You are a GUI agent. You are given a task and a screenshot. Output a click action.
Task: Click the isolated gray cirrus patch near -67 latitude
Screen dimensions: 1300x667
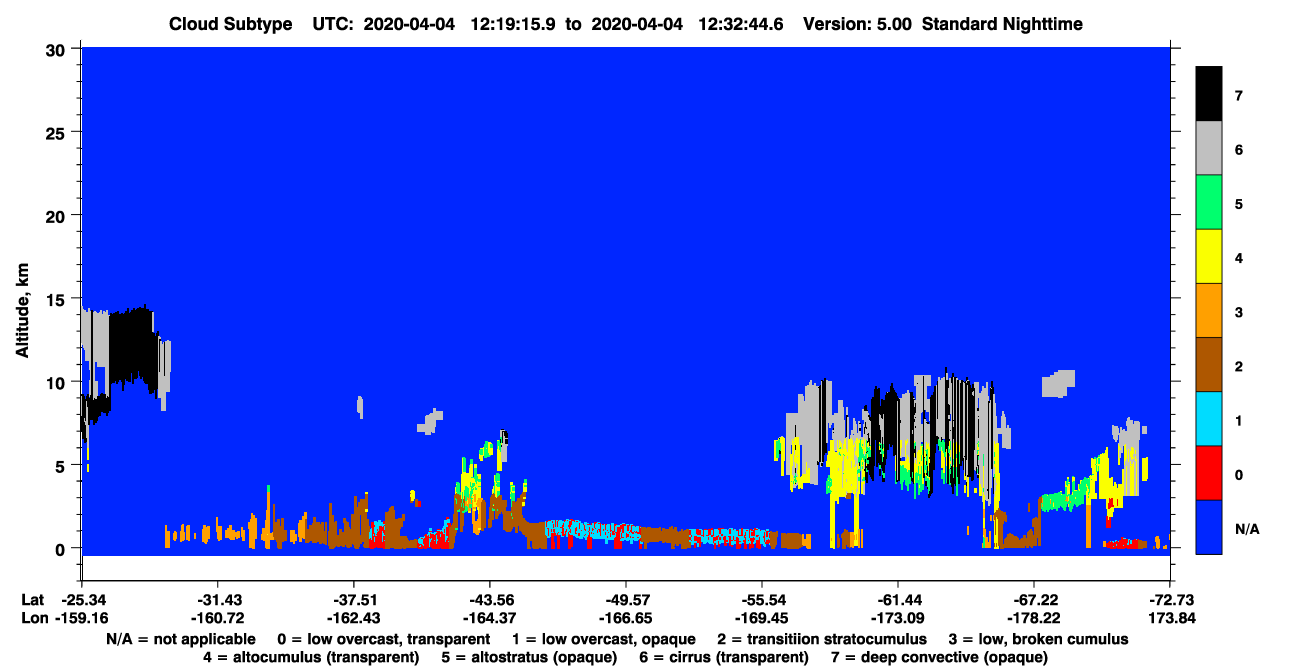[1058, 384]
